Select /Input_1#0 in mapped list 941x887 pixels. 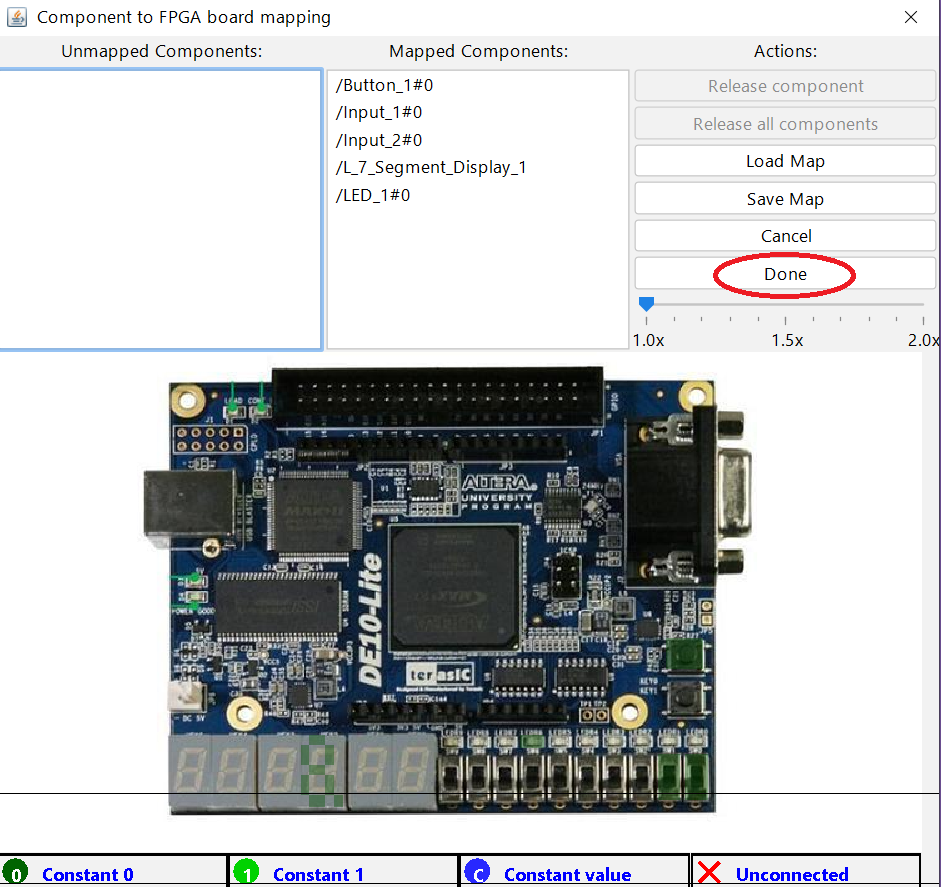(x=379, y=112)
